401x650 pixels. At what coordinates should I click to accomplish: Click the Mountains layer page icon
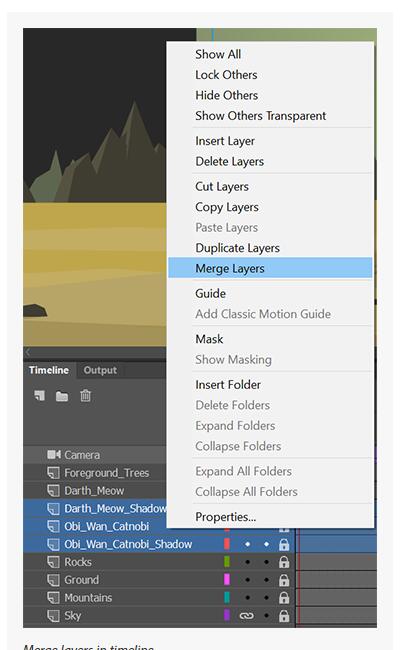(x=53, y=598)
